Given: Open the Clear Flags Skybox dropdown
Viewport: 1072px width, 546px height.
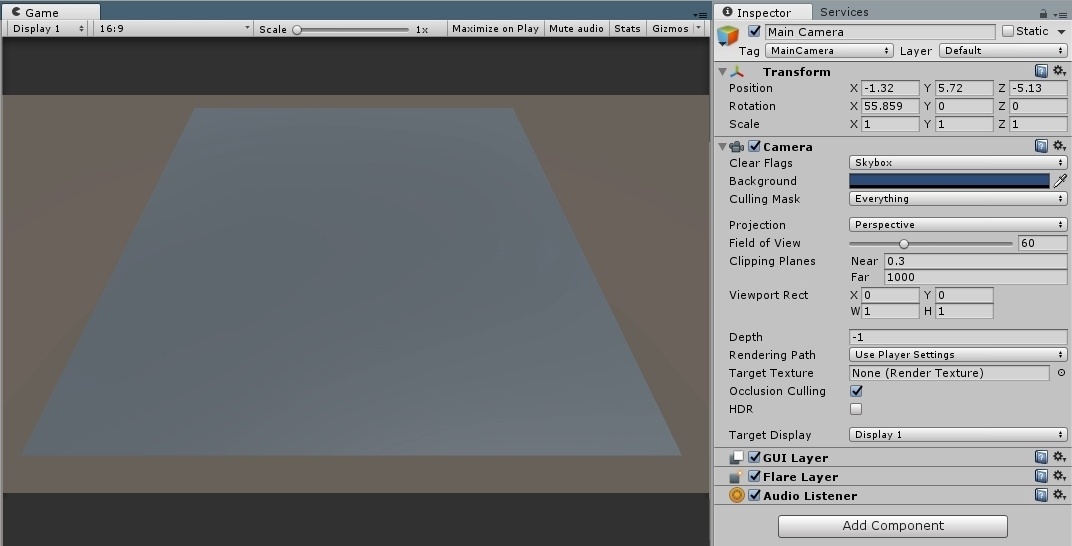Looking at the screenshot, I should (958, 163).
